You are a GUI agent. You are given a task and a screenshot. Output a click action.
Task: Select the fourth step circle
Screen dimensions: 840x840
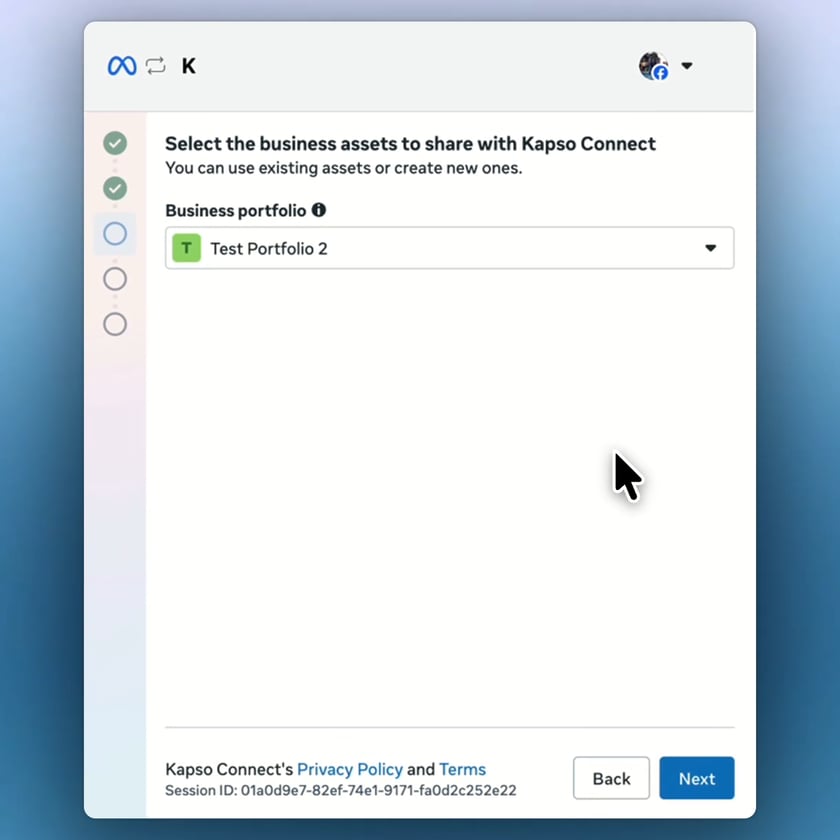115,279
